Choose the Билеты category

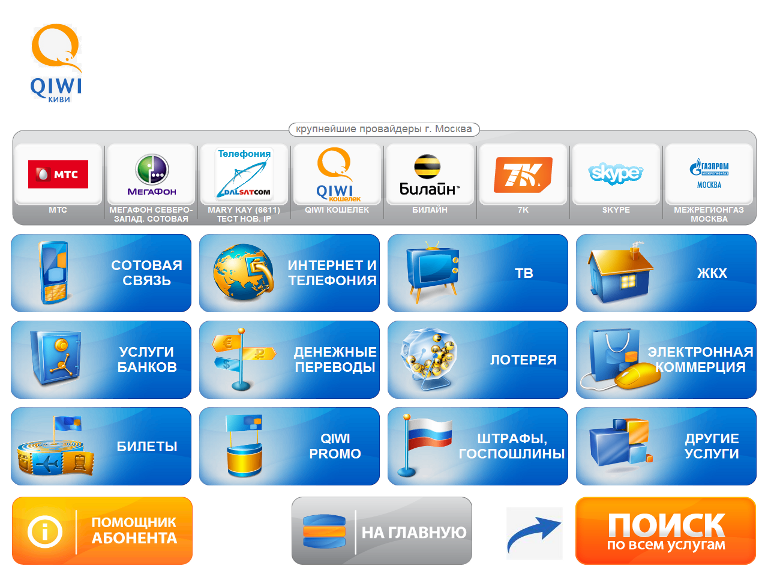click(101, 446)
